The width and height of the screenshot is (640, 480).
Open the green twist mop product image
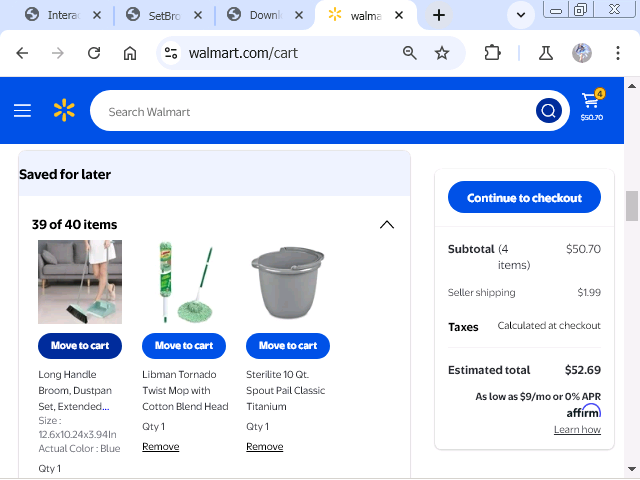coord(184,282)
